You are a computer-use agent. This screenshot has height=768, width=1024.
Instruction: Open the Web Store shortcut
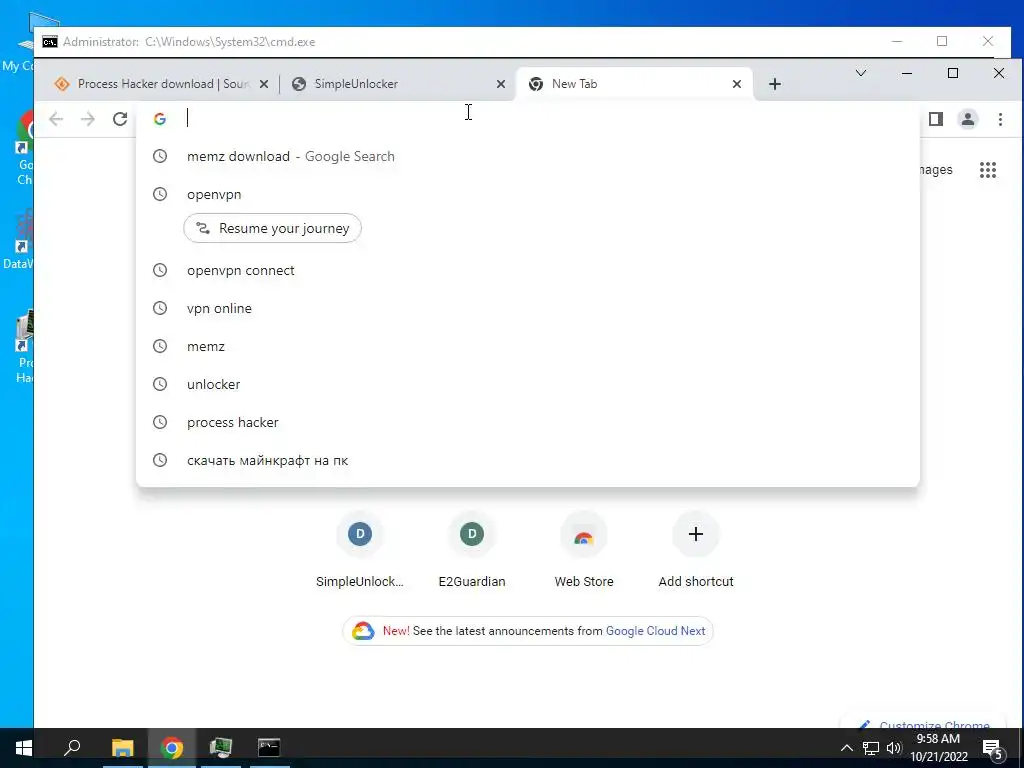click(x=584, y=551)
